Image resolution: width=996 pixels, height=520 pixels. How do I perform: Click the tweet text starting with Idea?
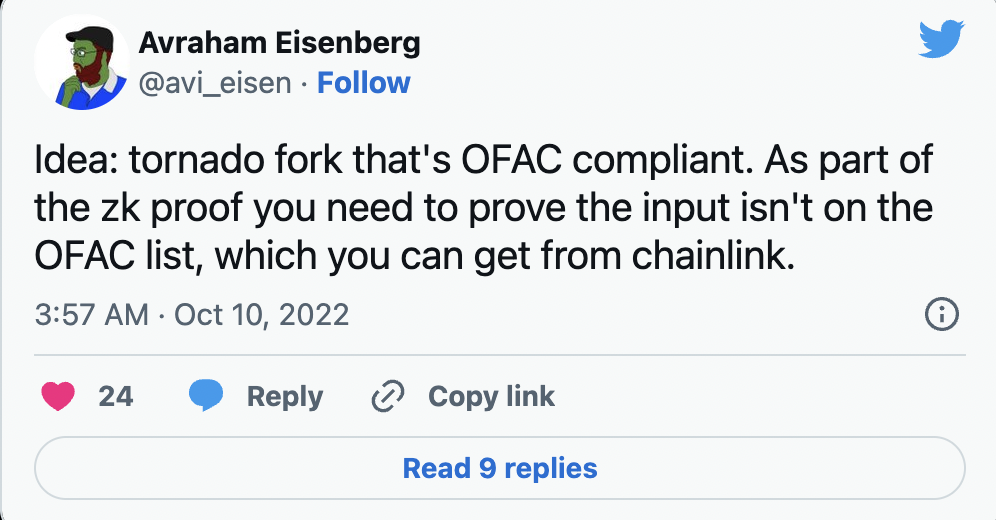(483, 207)
